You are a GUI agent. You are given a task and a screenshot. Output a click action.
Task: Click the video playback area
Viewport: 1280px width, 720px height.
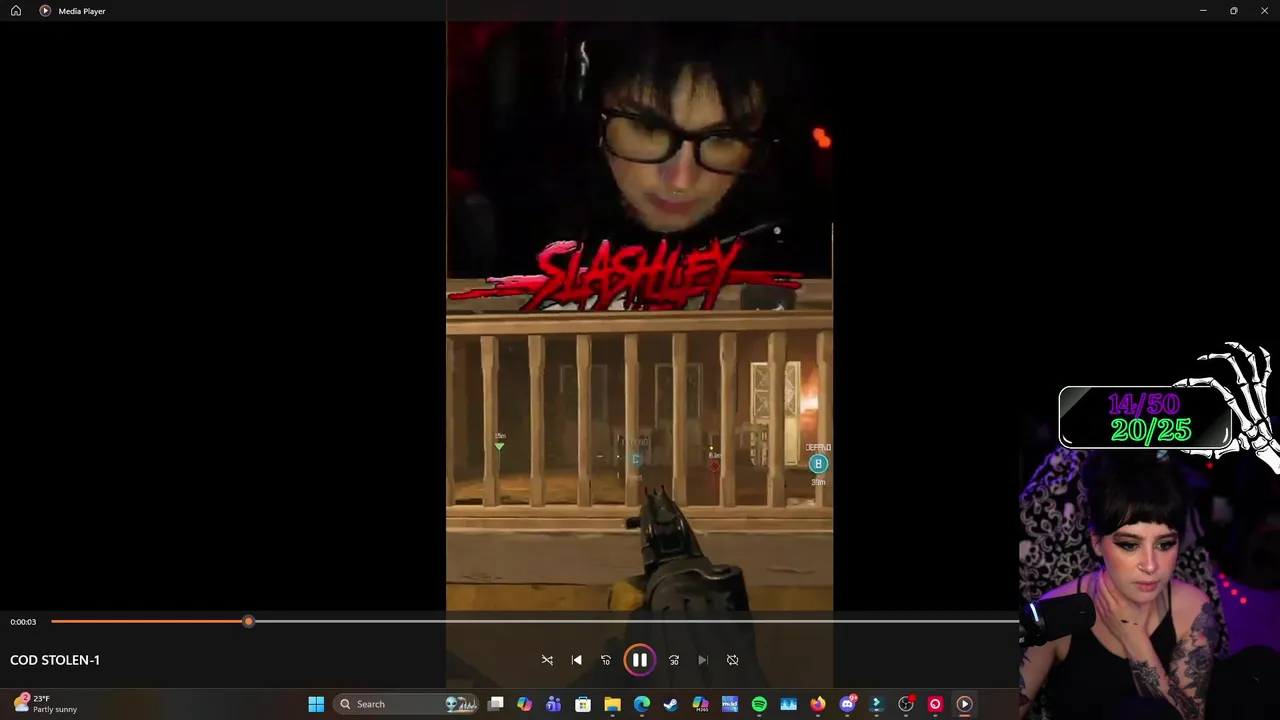click(x=639, y=316)
